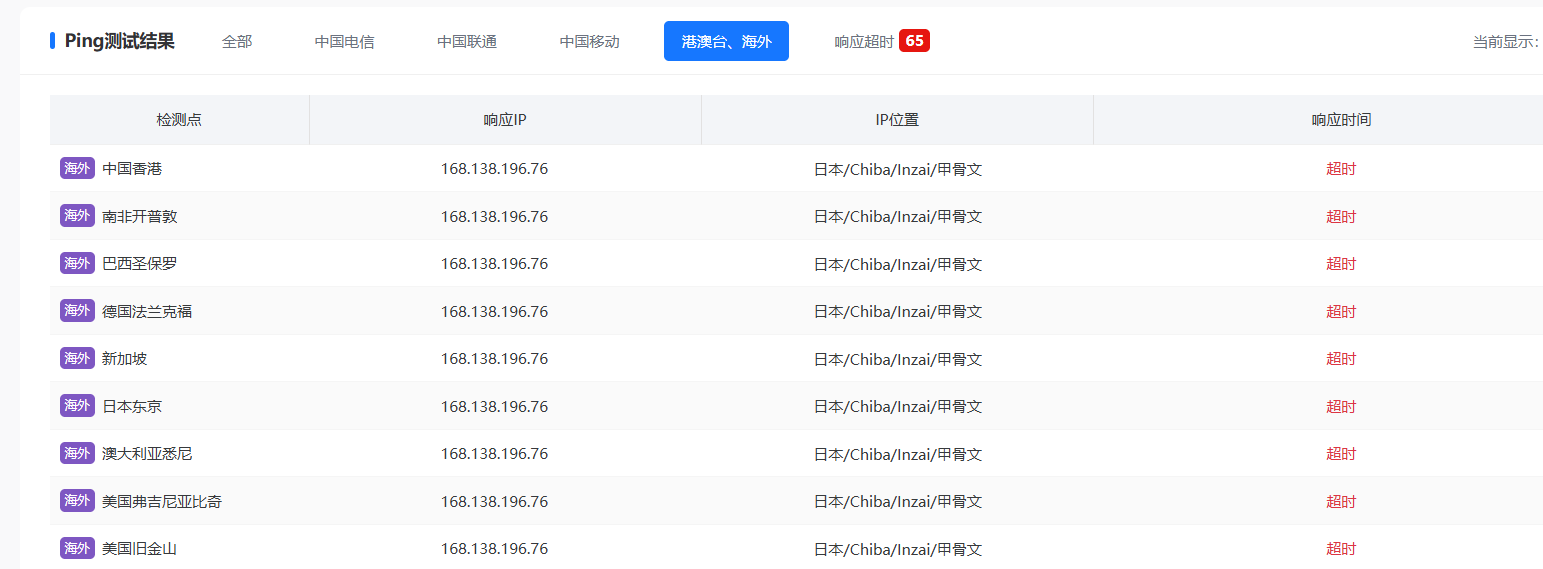Open the 全部 tab
The width and height of the screenshot is (1543, 569).
point(237,41)
